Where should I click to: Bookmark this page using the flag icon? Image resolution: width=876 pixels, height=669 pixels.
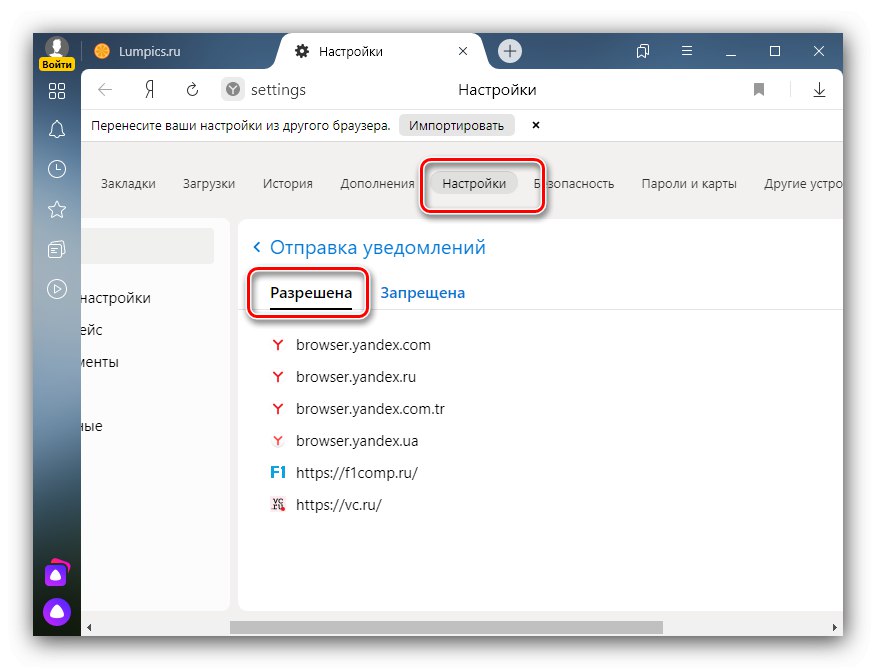(759, 89)
